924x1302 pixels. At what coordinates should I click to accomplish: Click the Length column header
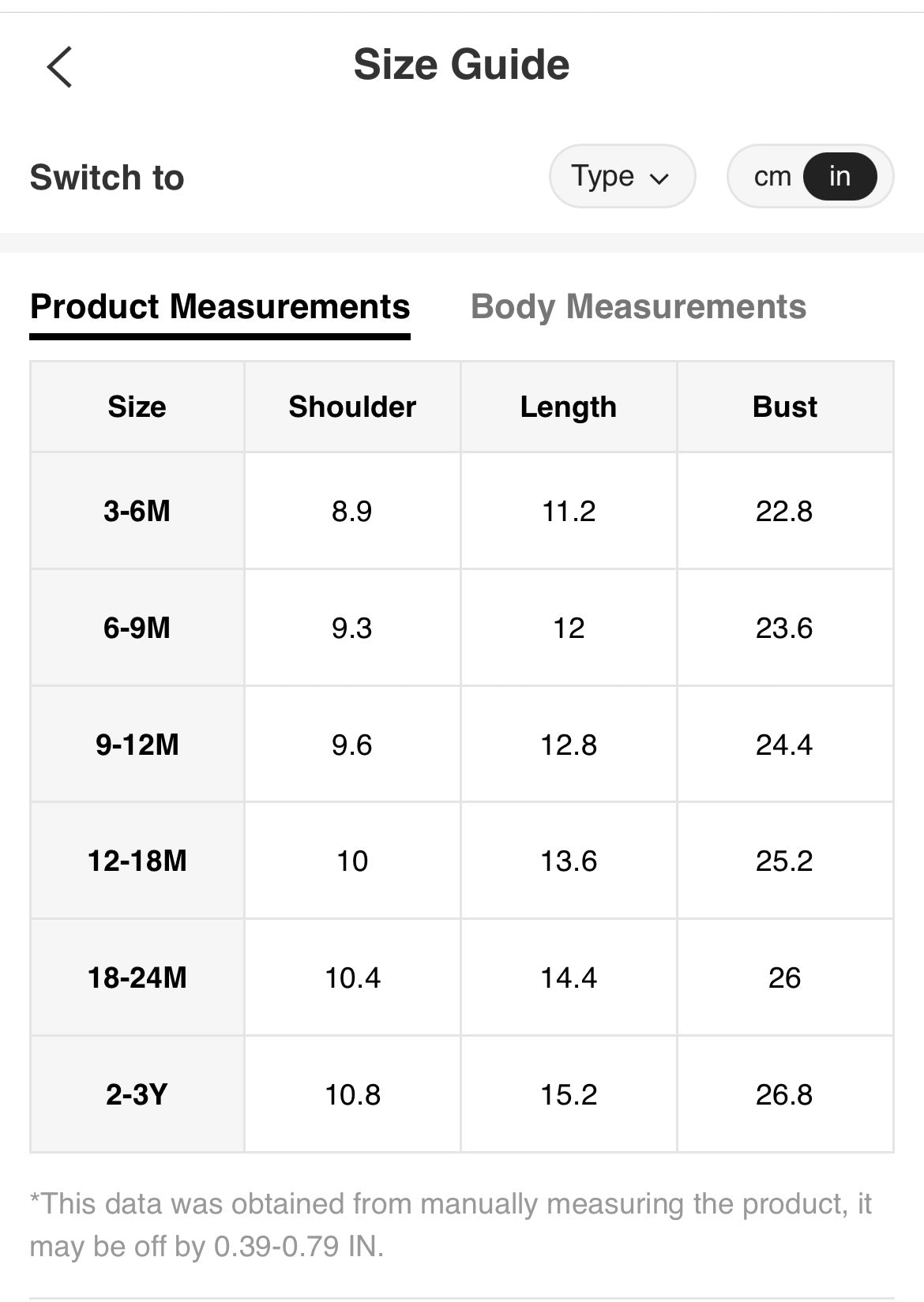point(568,407)
